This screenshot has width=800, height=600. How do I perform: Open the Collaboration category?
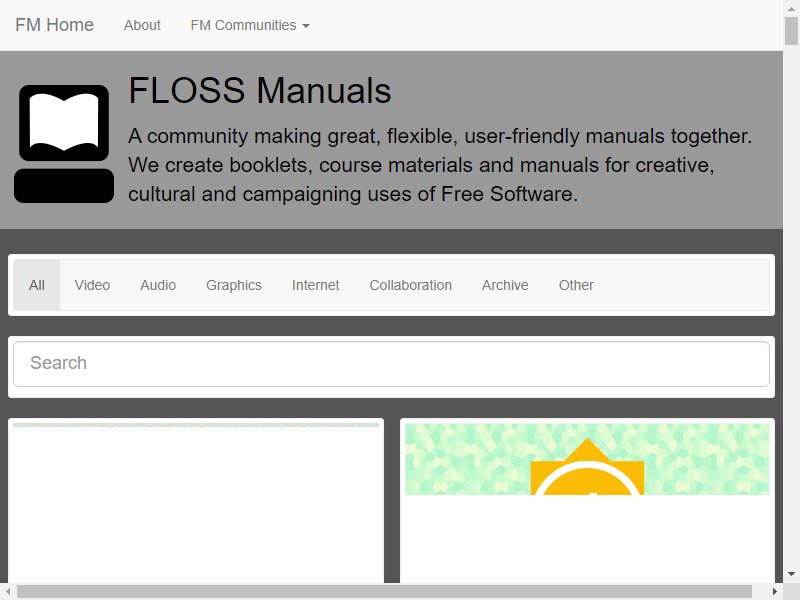pos(411,285)
